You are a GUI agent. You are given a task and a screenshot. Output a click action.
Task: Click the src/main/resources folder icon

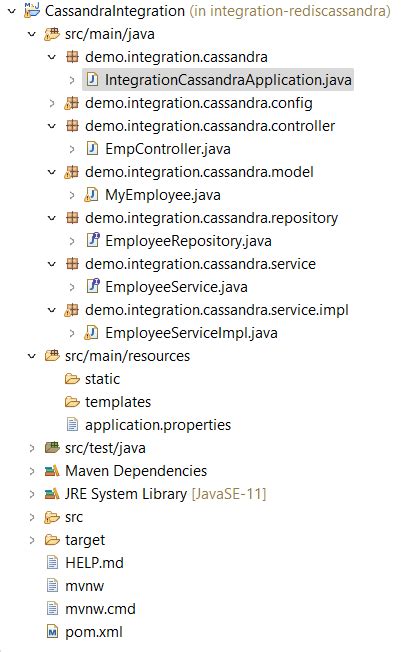coord(52,356)
